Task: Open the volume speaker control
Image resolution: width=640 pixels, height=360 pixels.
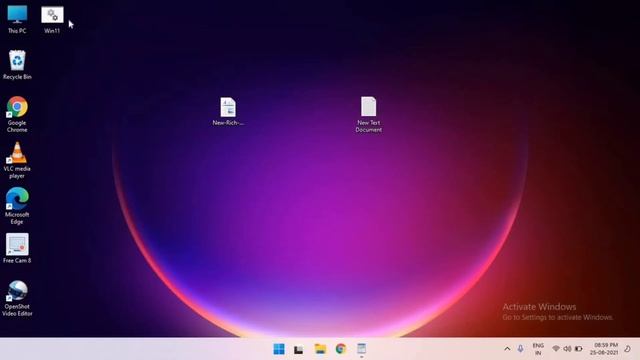Action: [567, 349]
